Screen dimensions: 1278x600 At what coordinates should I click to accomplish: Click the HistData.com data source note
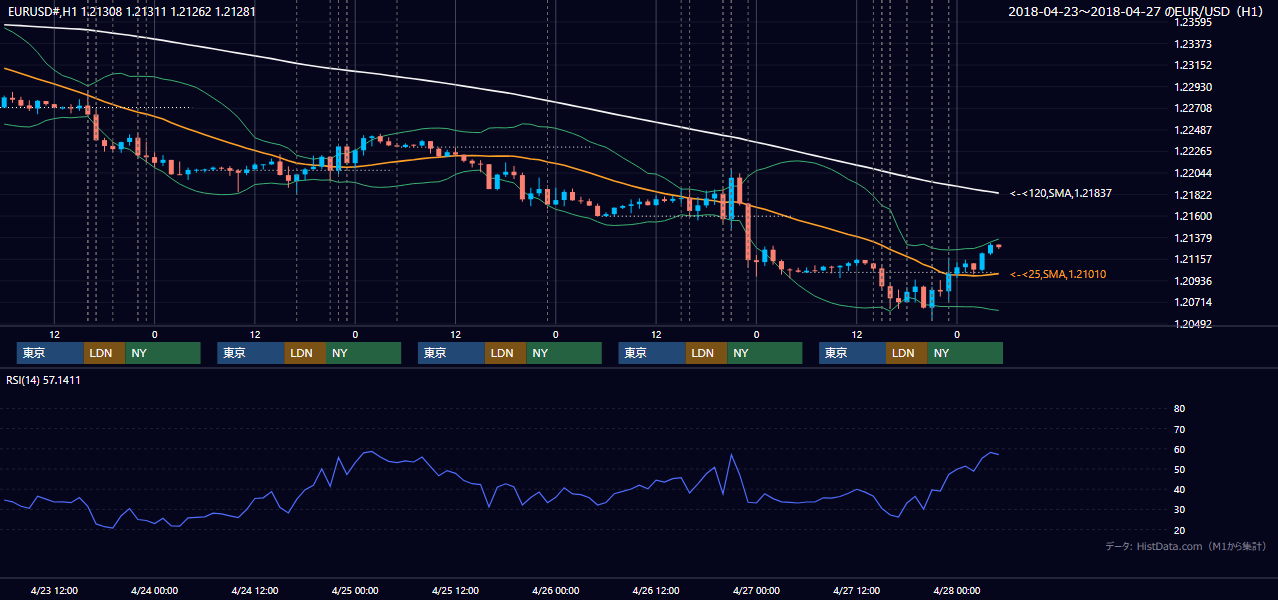(1186, 546)
